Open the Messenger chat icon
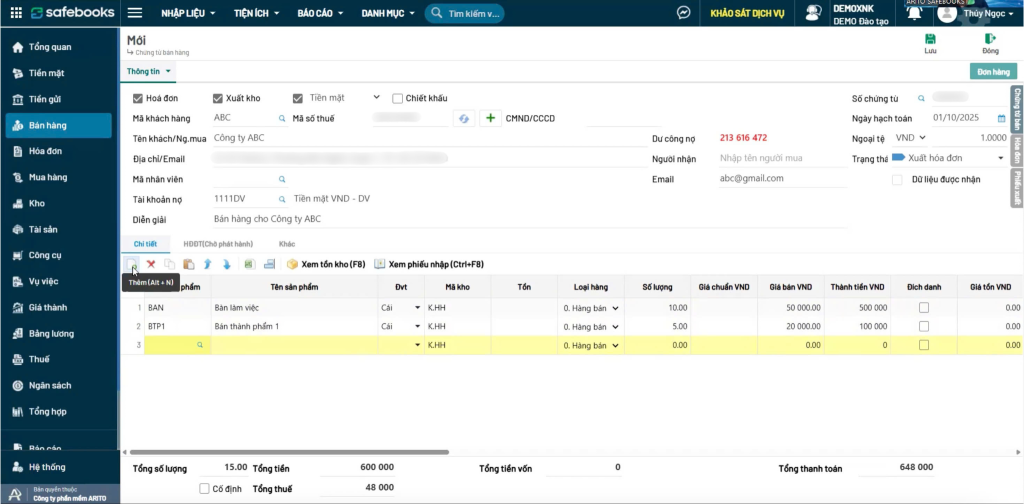The image size is (1024, 504). [683, 13]
